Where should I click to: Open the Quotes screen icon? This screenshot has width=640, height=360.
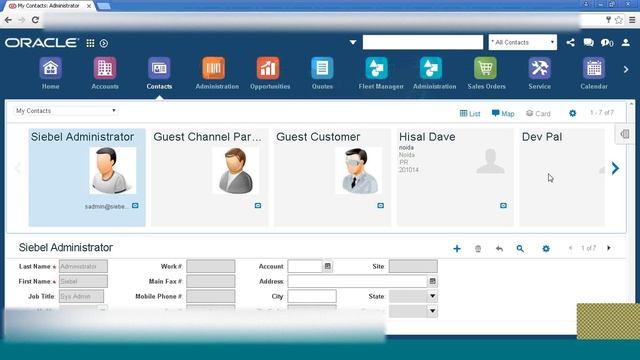point(322,68)
